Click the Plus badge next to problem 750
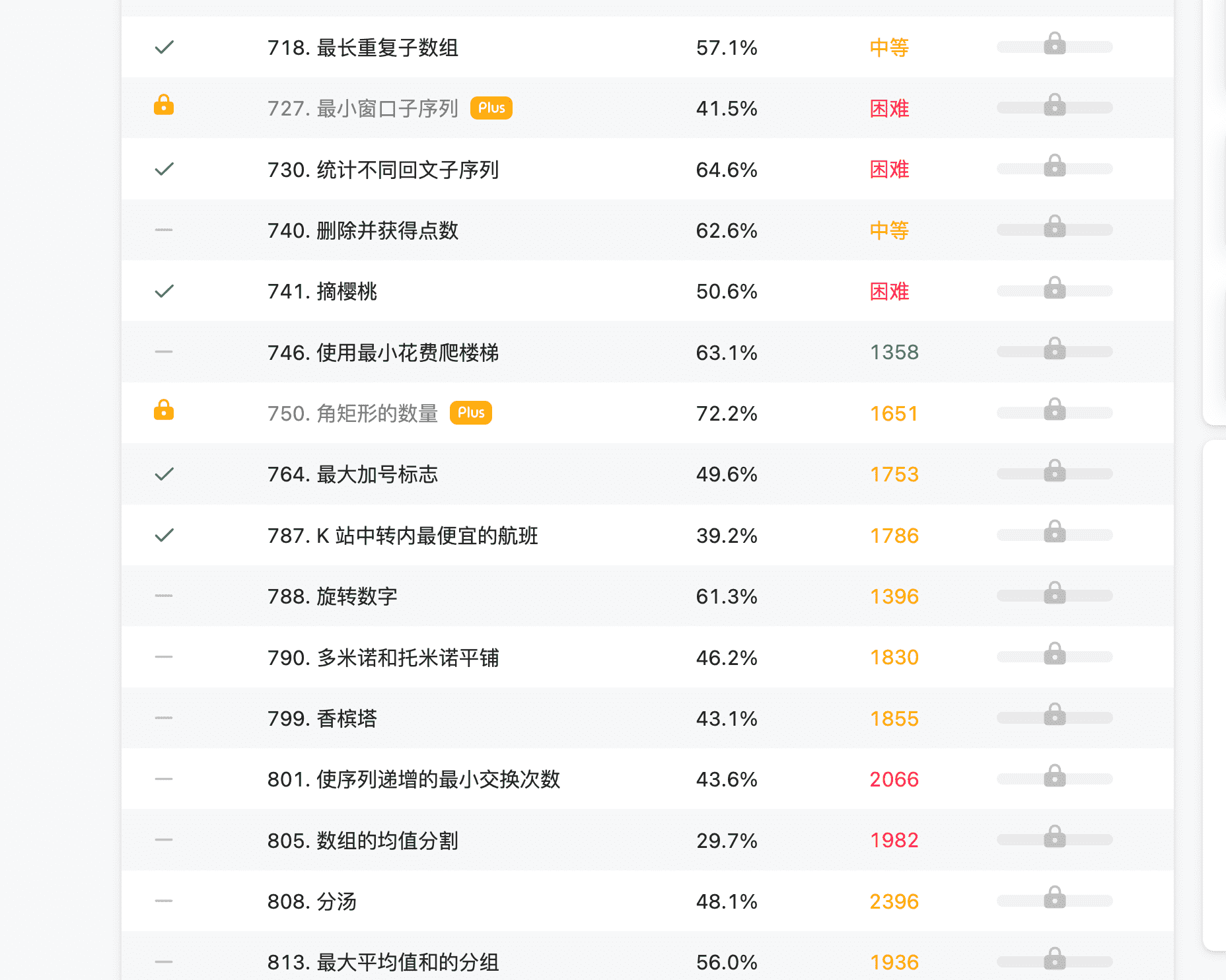The height and width of the screenshot is (980, 1226). 471,413
